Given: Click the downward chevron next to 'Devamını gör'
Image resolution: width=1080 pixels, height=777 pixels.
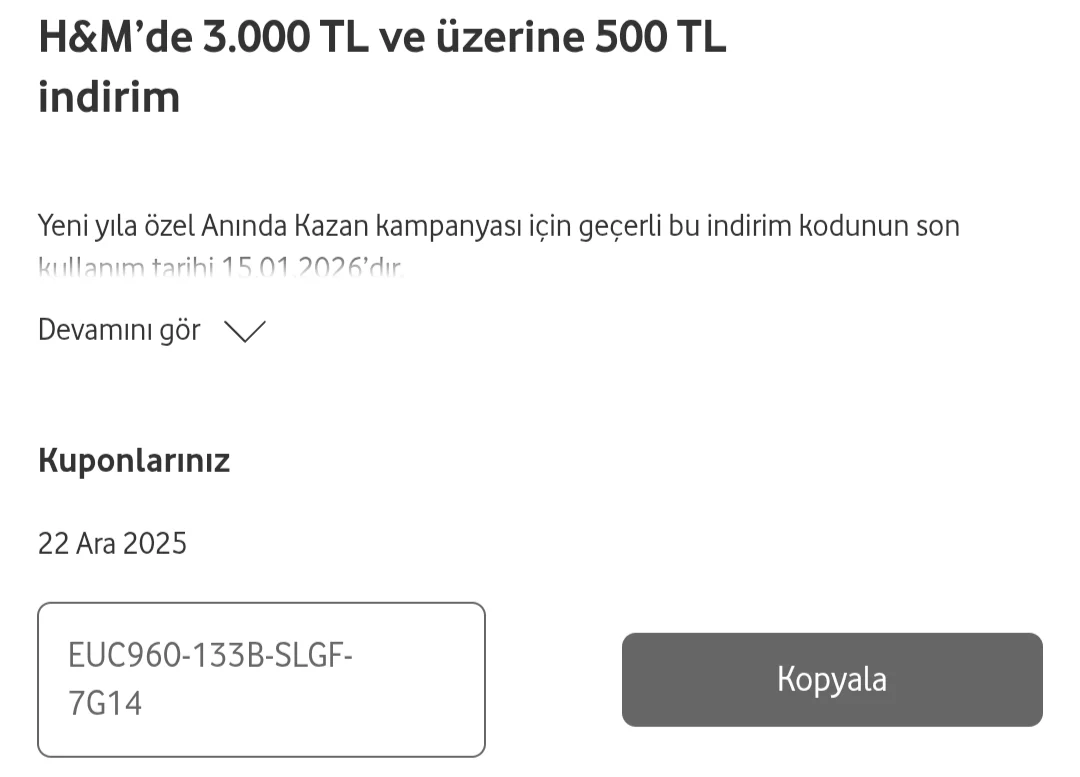Looking at the screenshot, I should point(244,331).
